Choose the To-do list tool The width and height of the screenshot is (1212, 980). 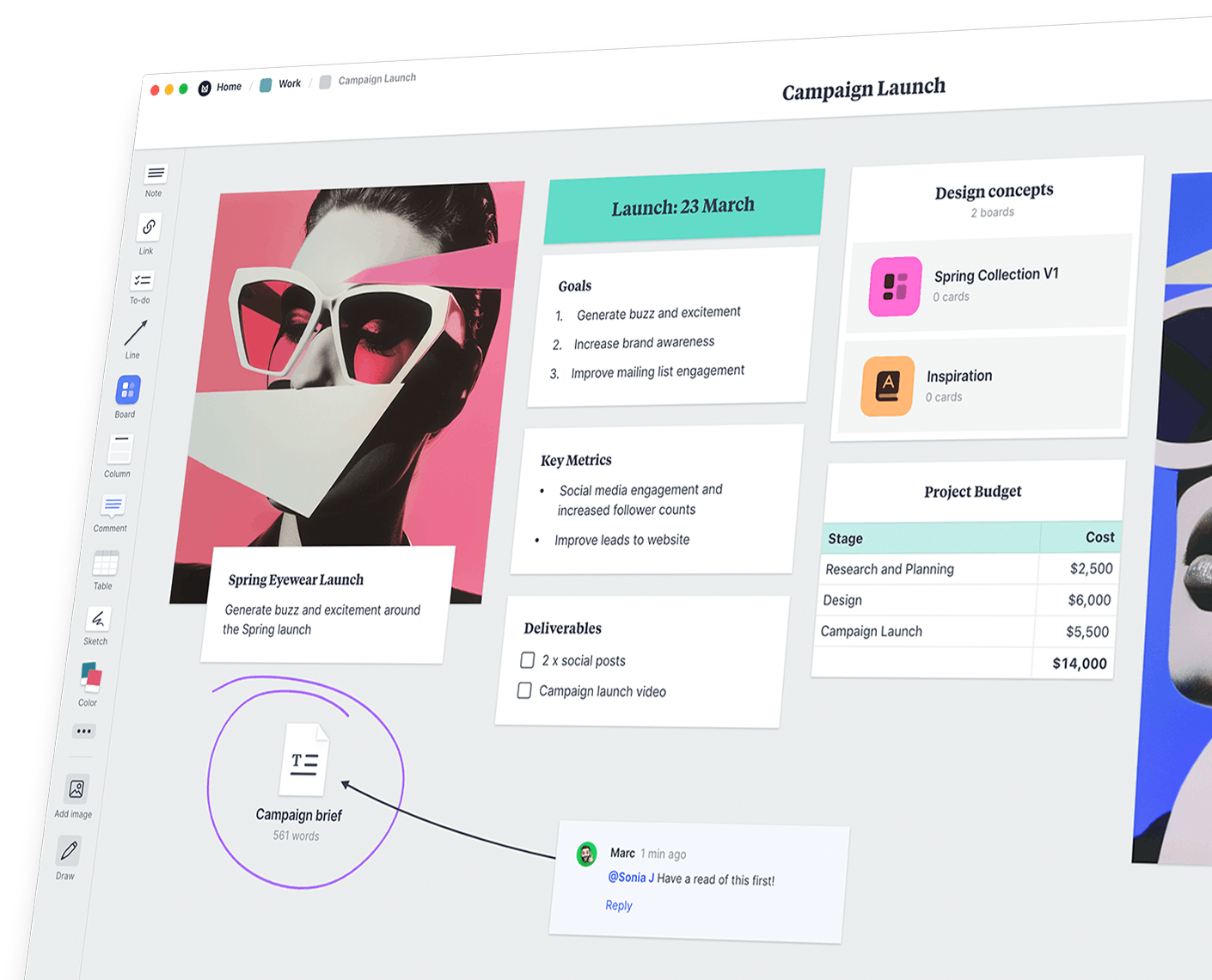pyautogui.click(x=142, y=281)
